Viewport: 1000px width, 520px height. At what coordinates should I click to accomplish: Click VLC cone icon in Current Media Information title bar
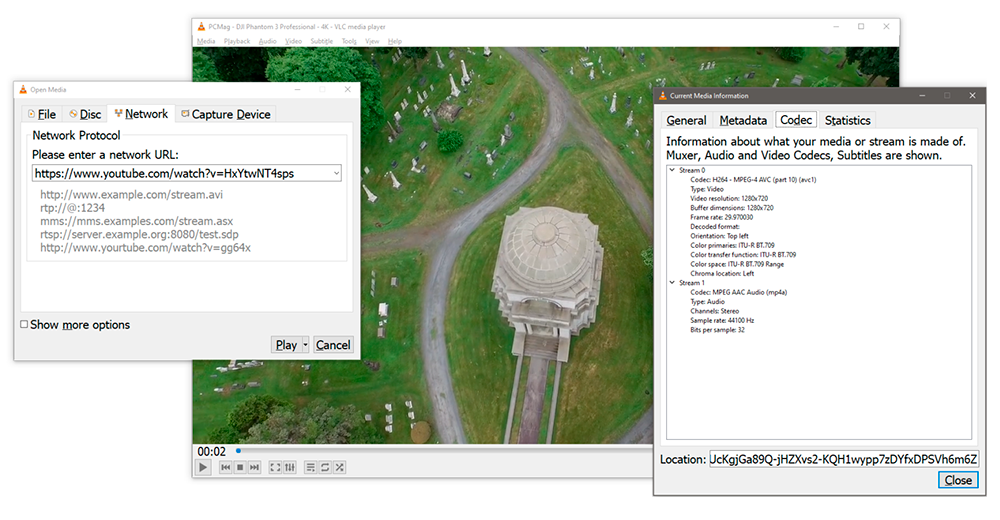663,96
